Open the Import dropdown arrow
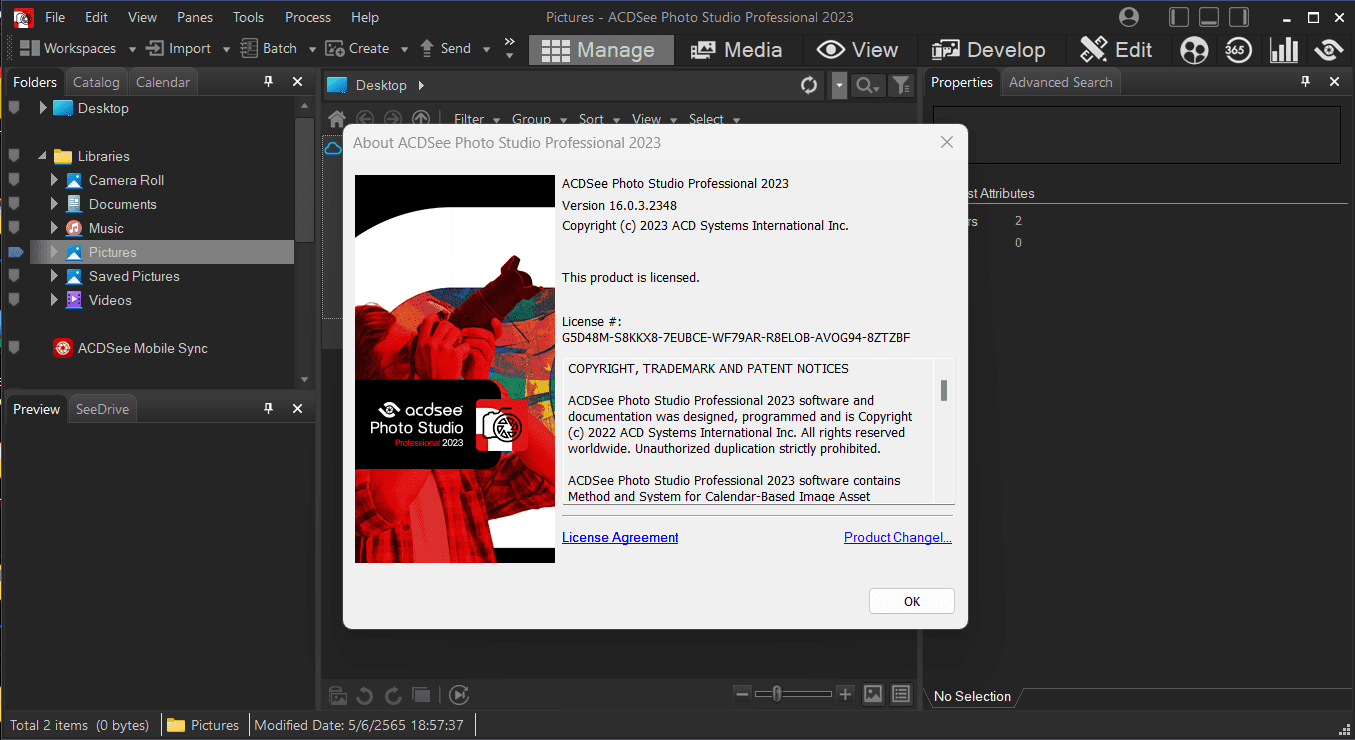1355x740 pixels. pyautogui.click(x=226, y=49)
